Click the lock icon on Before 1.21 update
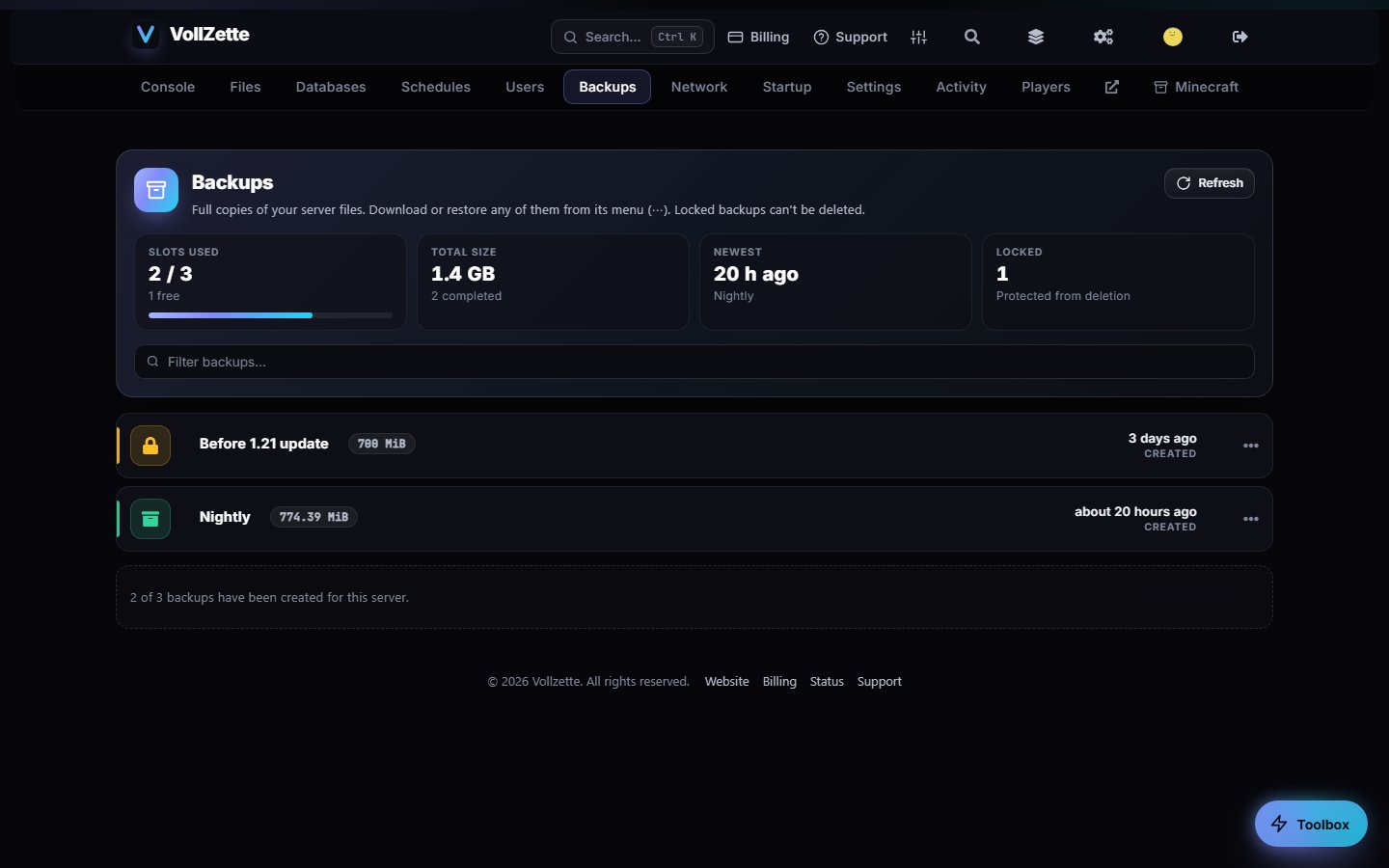Viewport: 1389px width, 868px height. click(150, 446)
